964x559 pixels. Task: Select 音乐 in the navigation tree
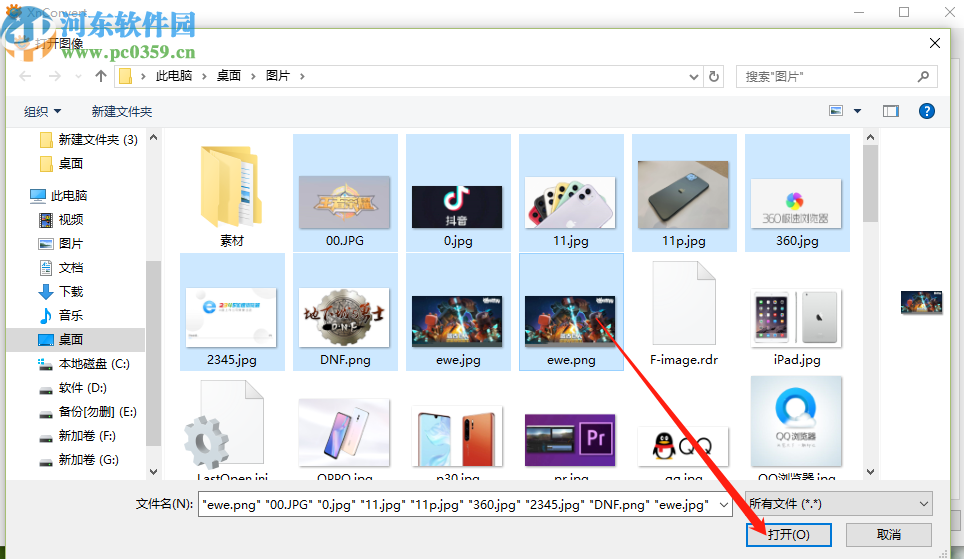point(61,315)
